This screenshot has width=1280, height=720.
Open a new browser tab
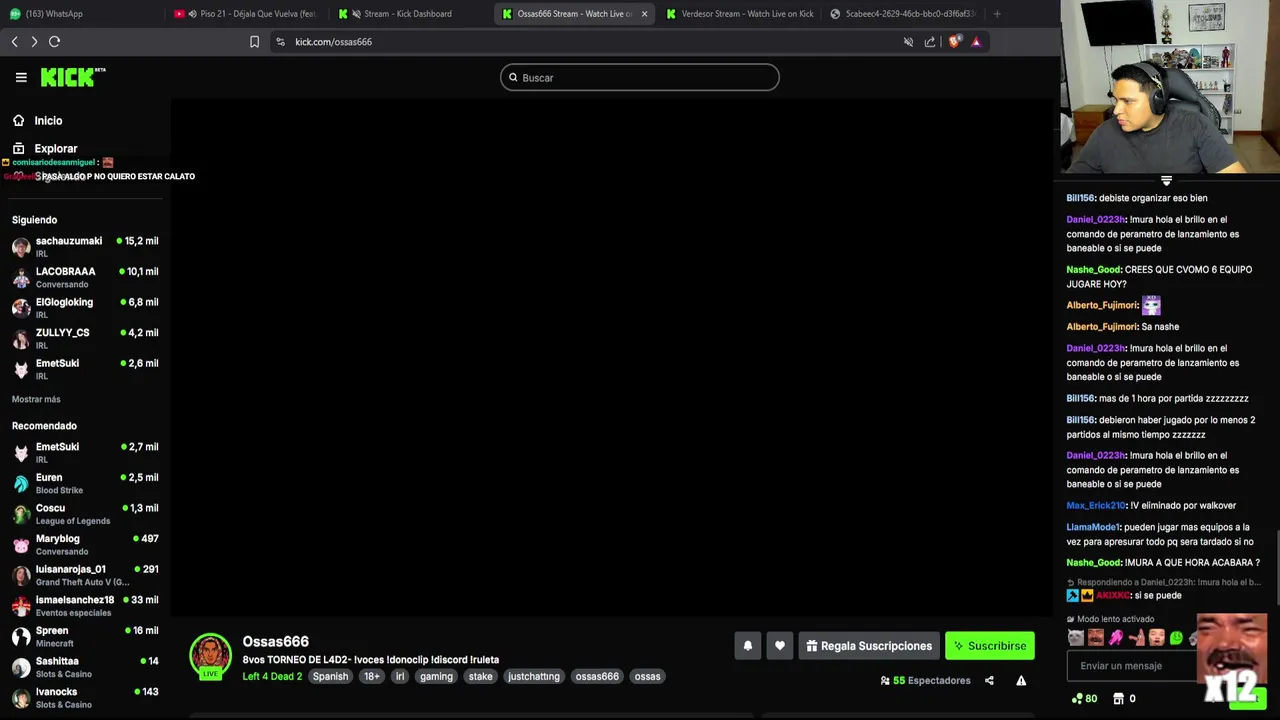(x=997, y=14)
